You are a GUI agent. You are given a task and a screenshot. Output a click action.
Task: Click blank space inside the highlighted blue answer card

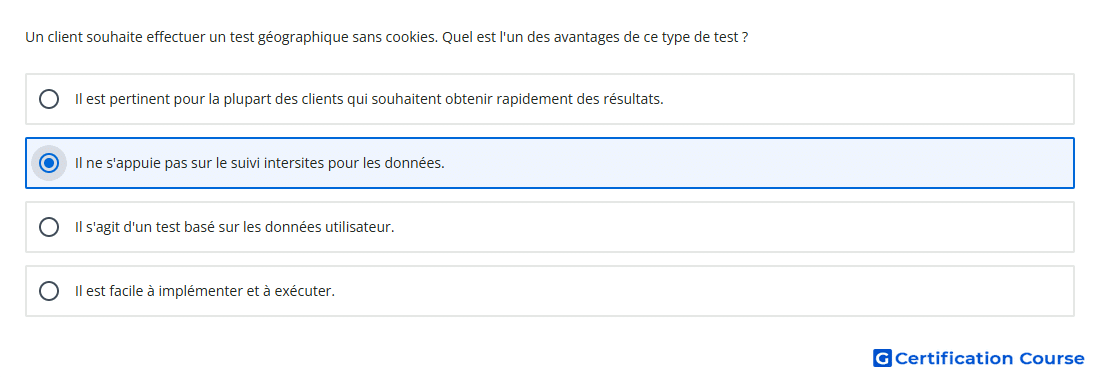pos(758,163)
